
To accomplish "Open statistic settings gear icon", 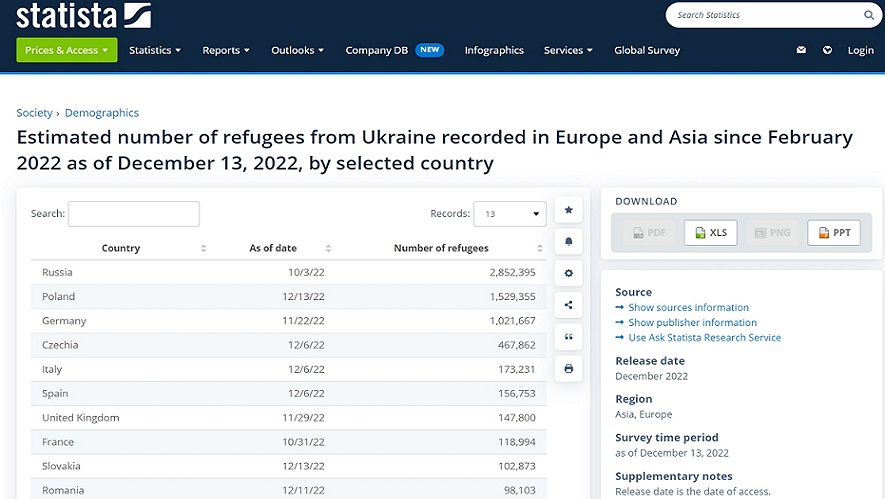I will pyautogui.click(x=568, y=273).
